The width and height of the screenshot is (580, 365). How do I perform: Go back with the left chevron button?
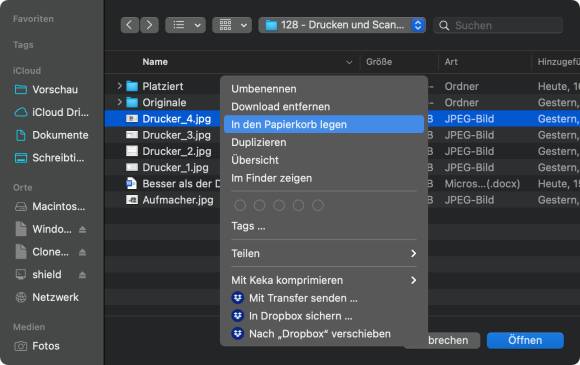pos(129,25)
